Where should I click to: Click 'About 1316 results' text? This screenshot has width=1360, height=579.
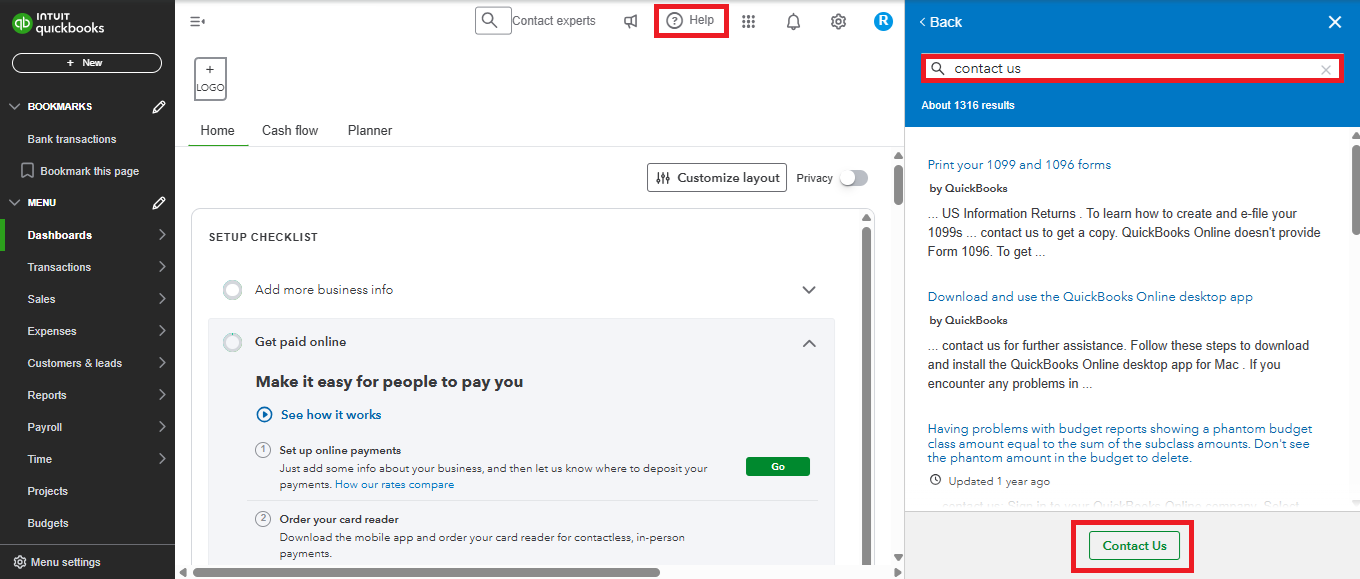pos(968,105)
